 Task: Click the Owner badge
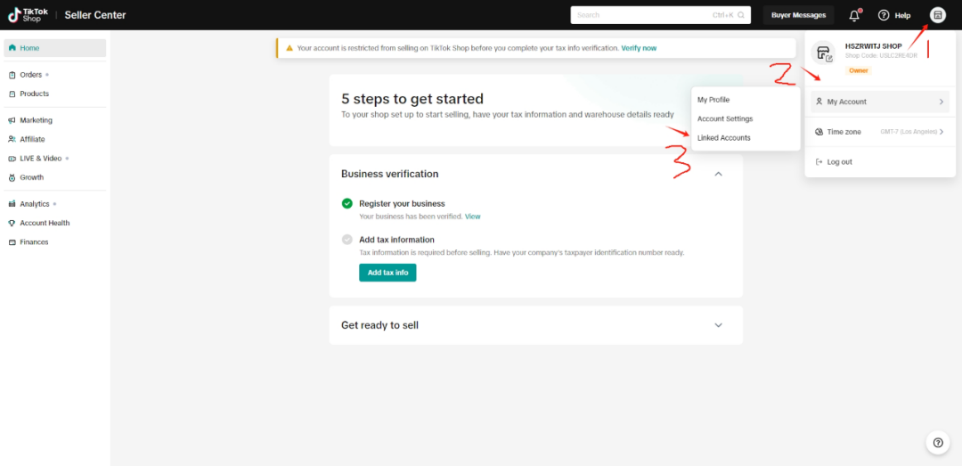pyautogui.click(x=858, y=71)
